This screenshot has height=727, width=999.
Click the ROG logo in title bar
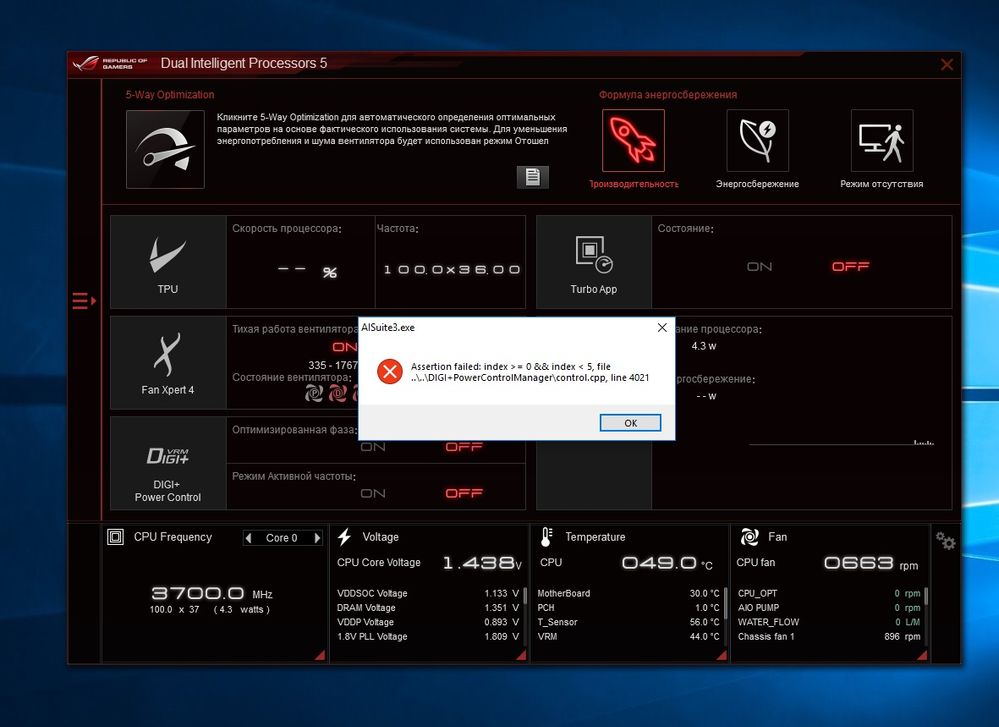(x=110, y=64)
